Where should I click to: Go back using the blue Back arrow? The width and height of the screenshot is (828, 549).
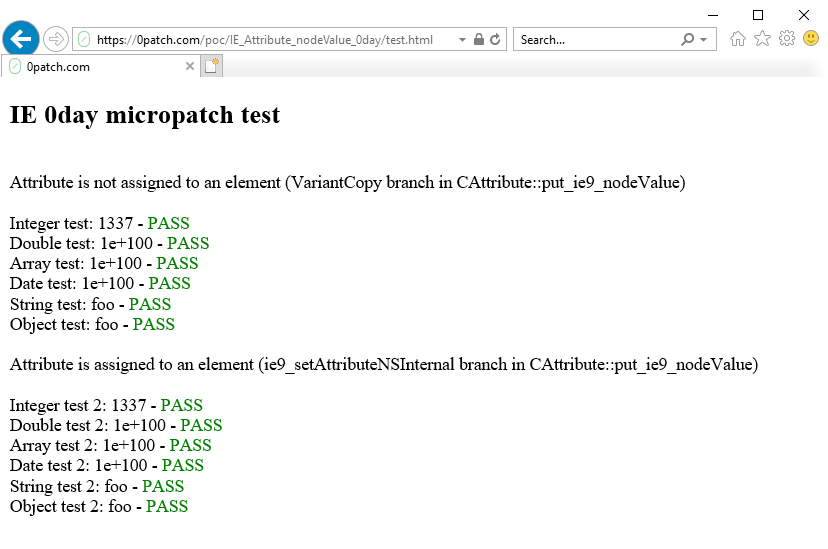[21, 39]
